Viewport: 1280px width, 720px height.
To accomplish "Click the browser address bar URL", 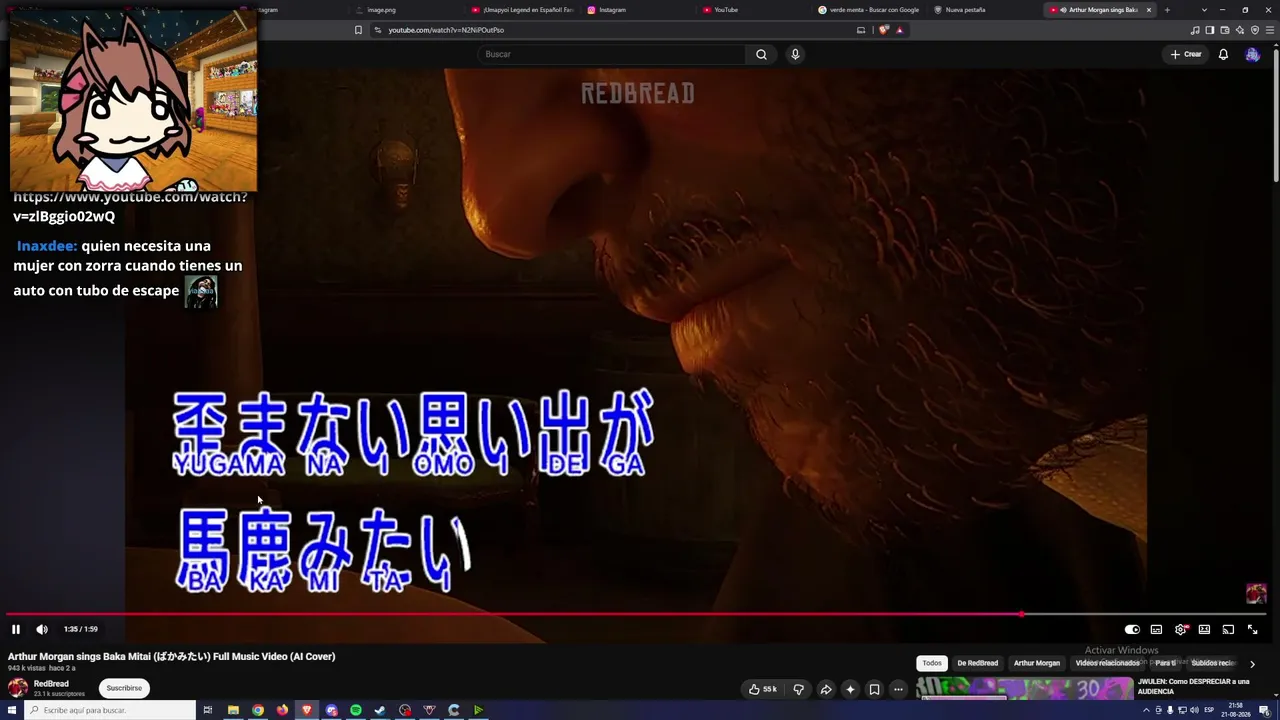I will 446,30.
